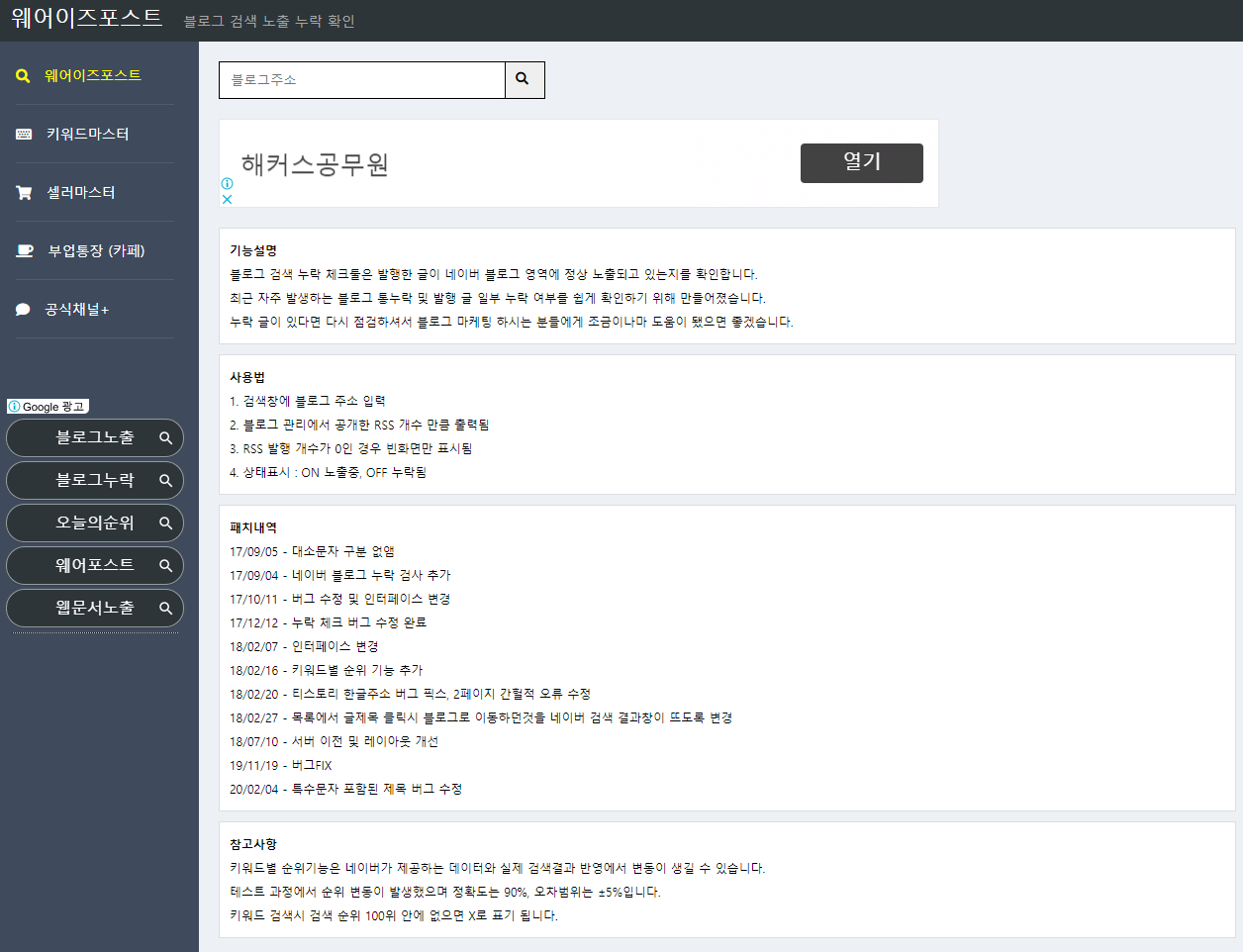Close the banner ad with the X icon

227,199
